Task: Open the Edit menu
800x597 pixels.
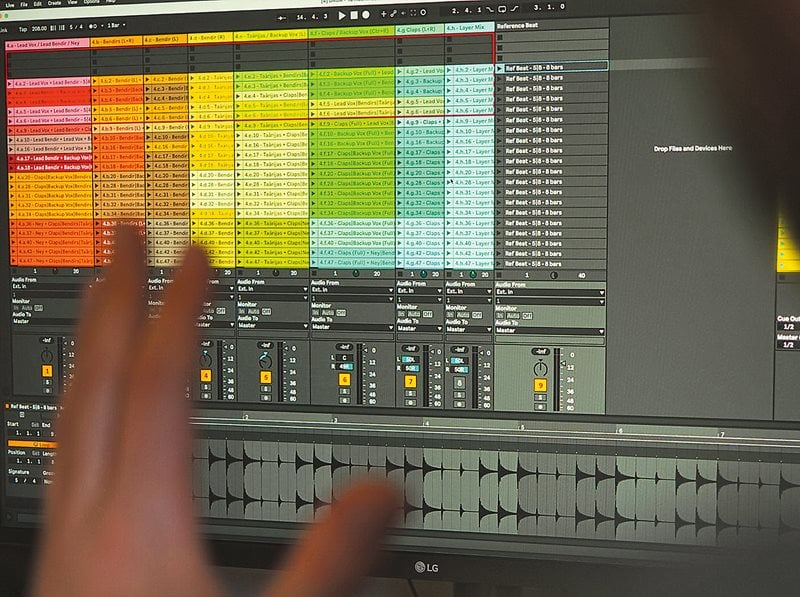Action: [x=38, y=4]
